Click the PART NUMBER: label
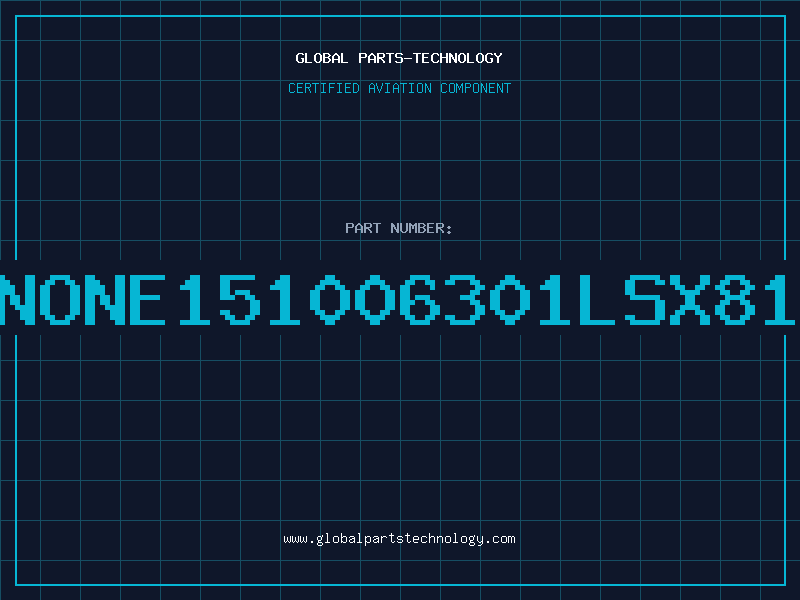Viewport: 800px width, 600px height. coord(399,228)
